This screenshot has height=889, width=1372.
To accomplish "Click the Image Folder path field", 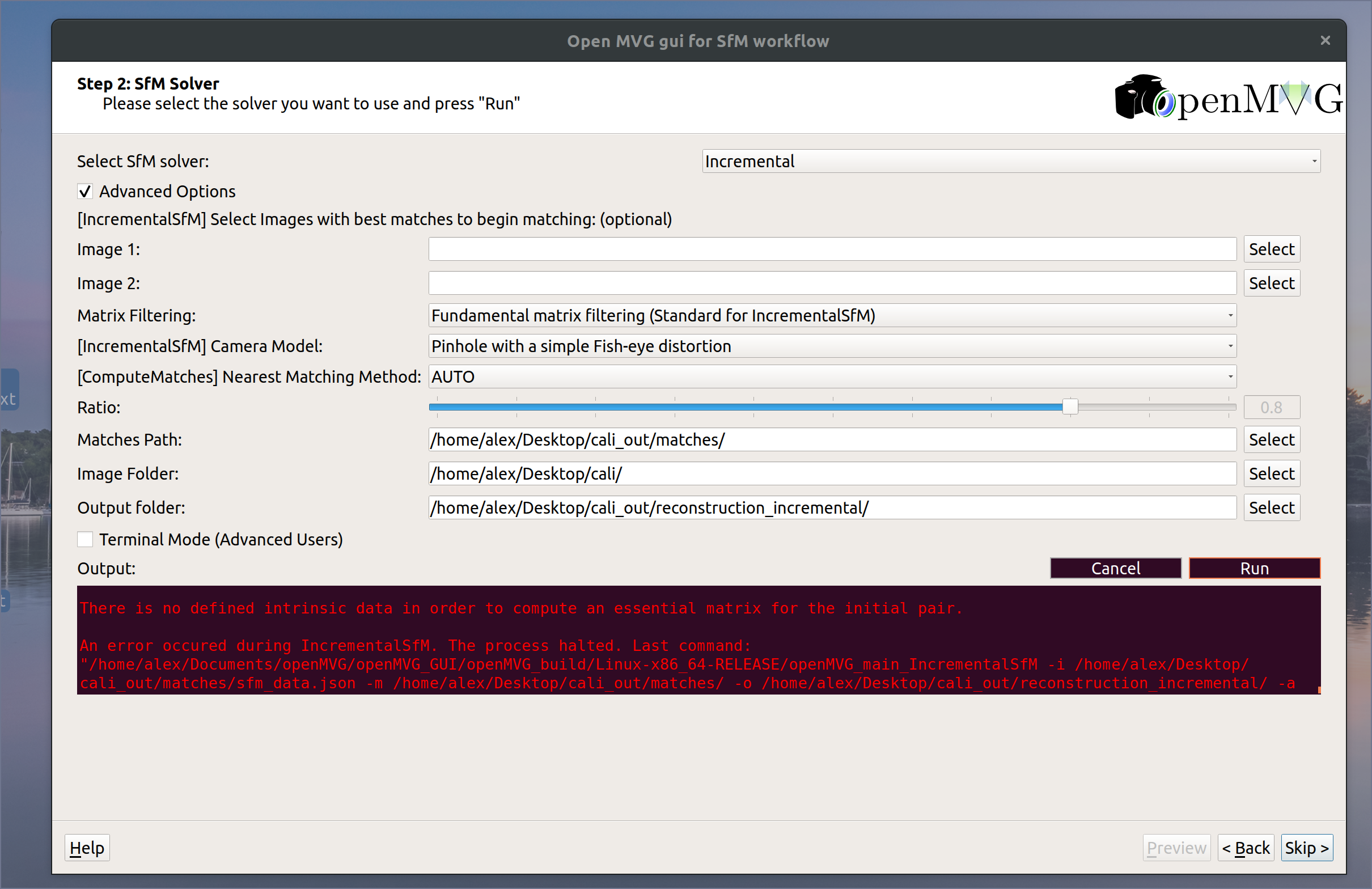I will 832,474.
